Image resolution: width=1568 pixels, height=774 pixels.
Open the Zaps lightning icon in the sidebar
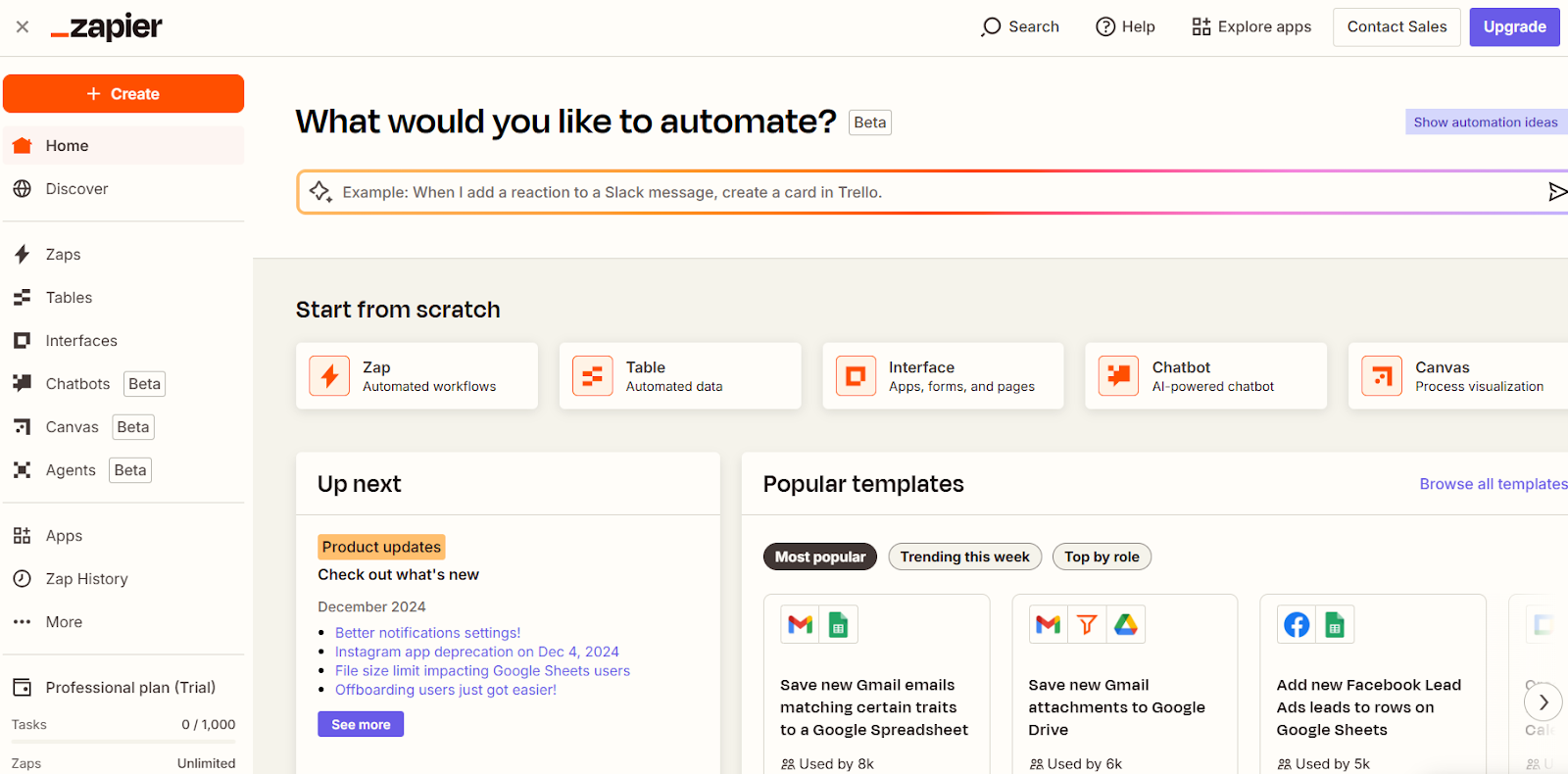coord(23,255)
